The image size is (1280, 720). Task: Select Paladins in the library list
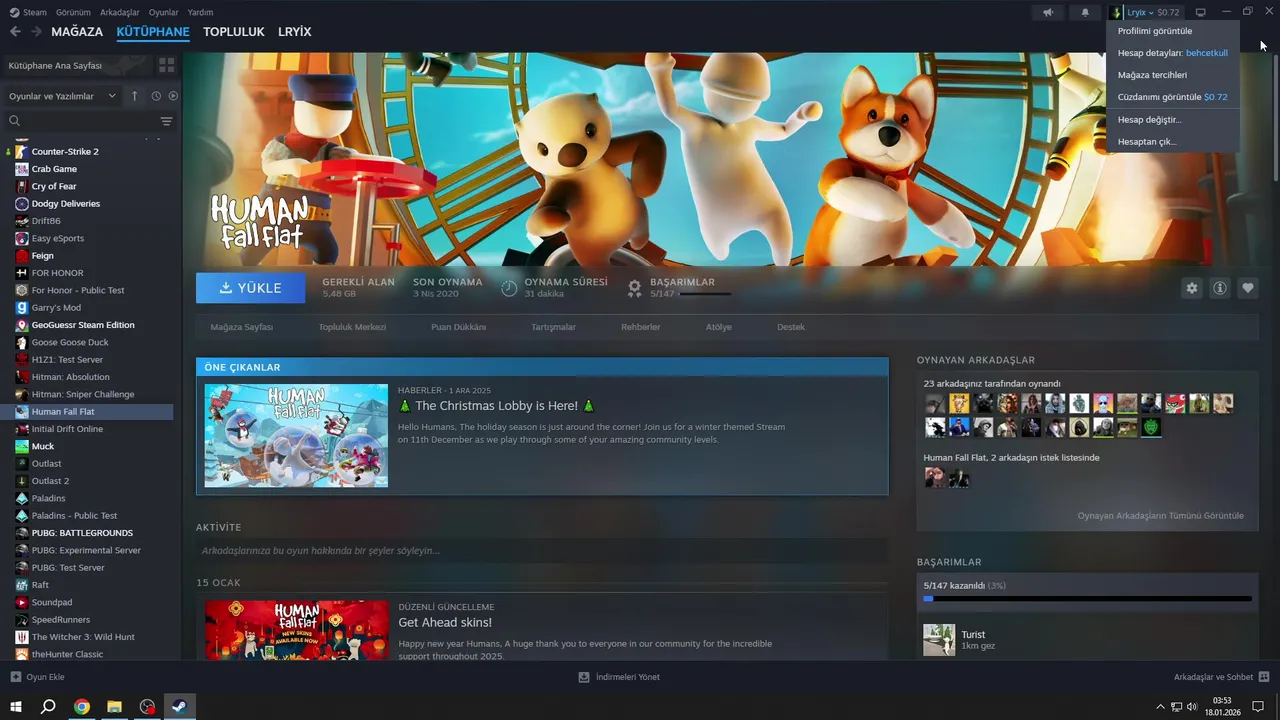click(x=48, y=498)
